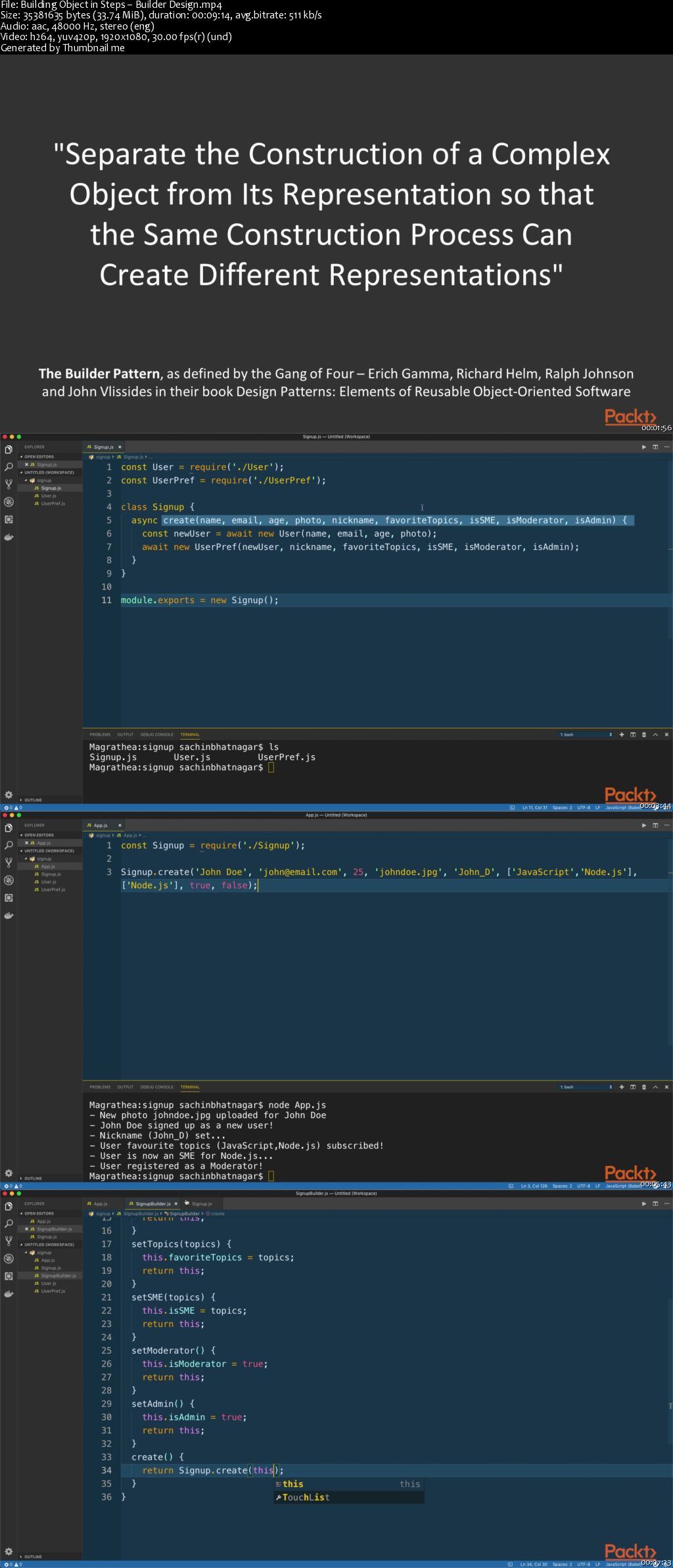Open Search icon in SignupBuilder.js window
This screenshot has height=1568, width=673.
[x=9, y=1224]
